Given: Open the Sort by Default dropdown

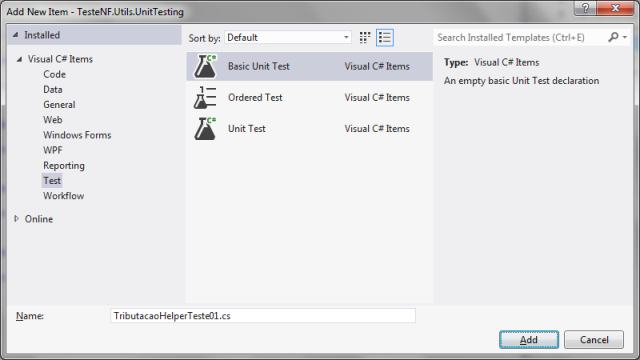Looking at the screenshot, I should (288, 38).
